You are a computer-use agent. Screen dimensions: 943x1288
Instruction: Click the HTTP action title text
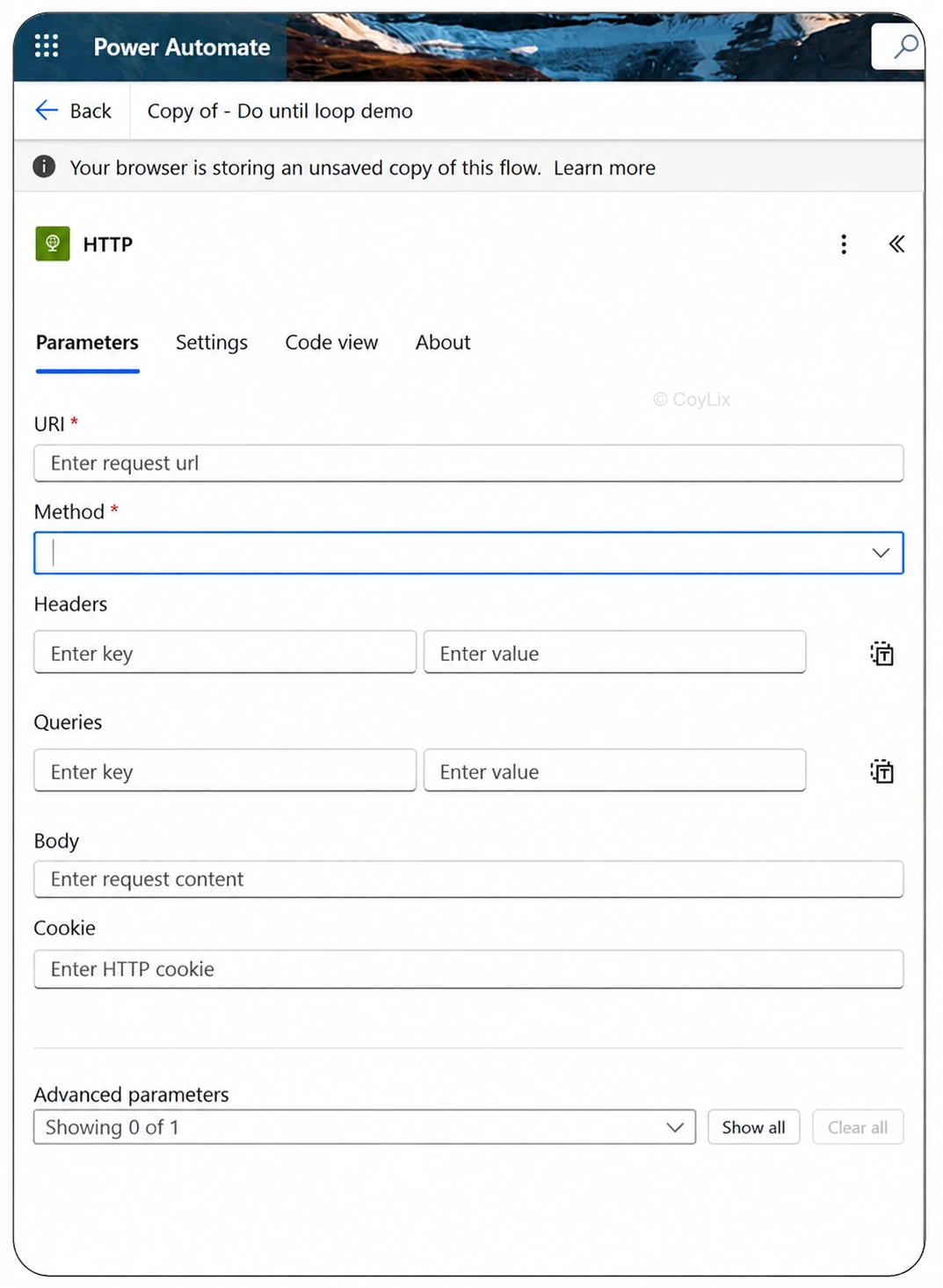[107, 244]
